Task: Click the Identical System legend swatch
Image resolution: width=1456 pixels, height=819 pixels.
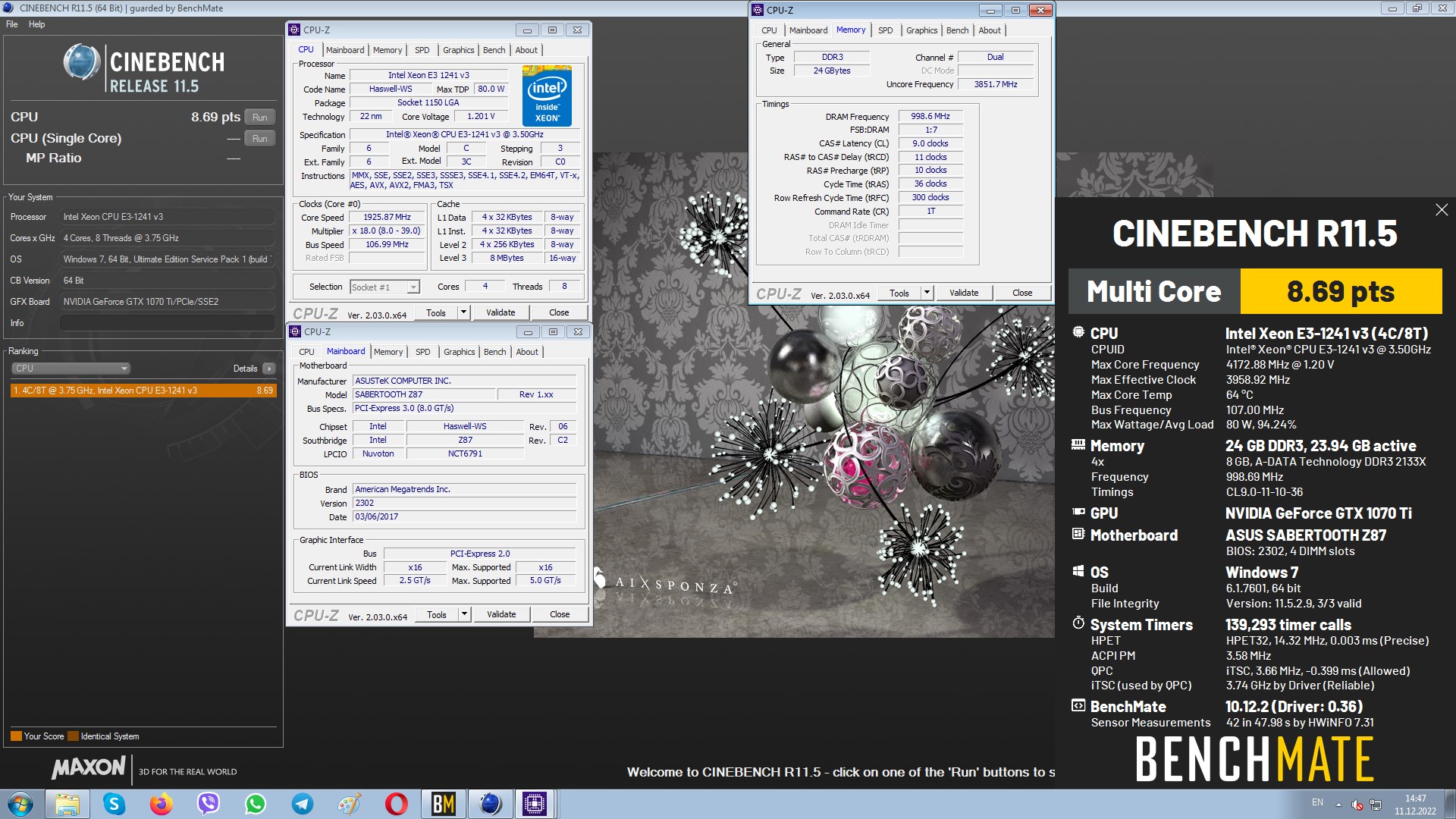Action: click(x=73, y=736)
